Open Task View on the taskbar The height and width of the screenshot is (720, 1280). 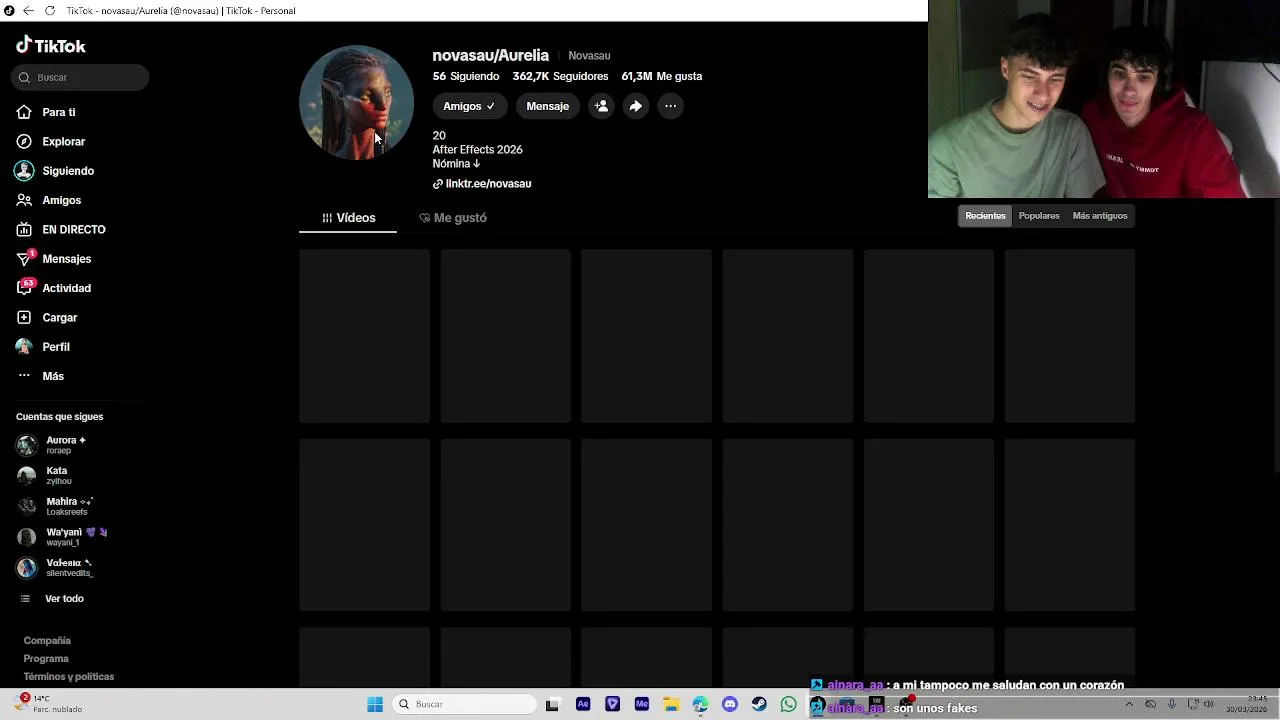[552, 704]
